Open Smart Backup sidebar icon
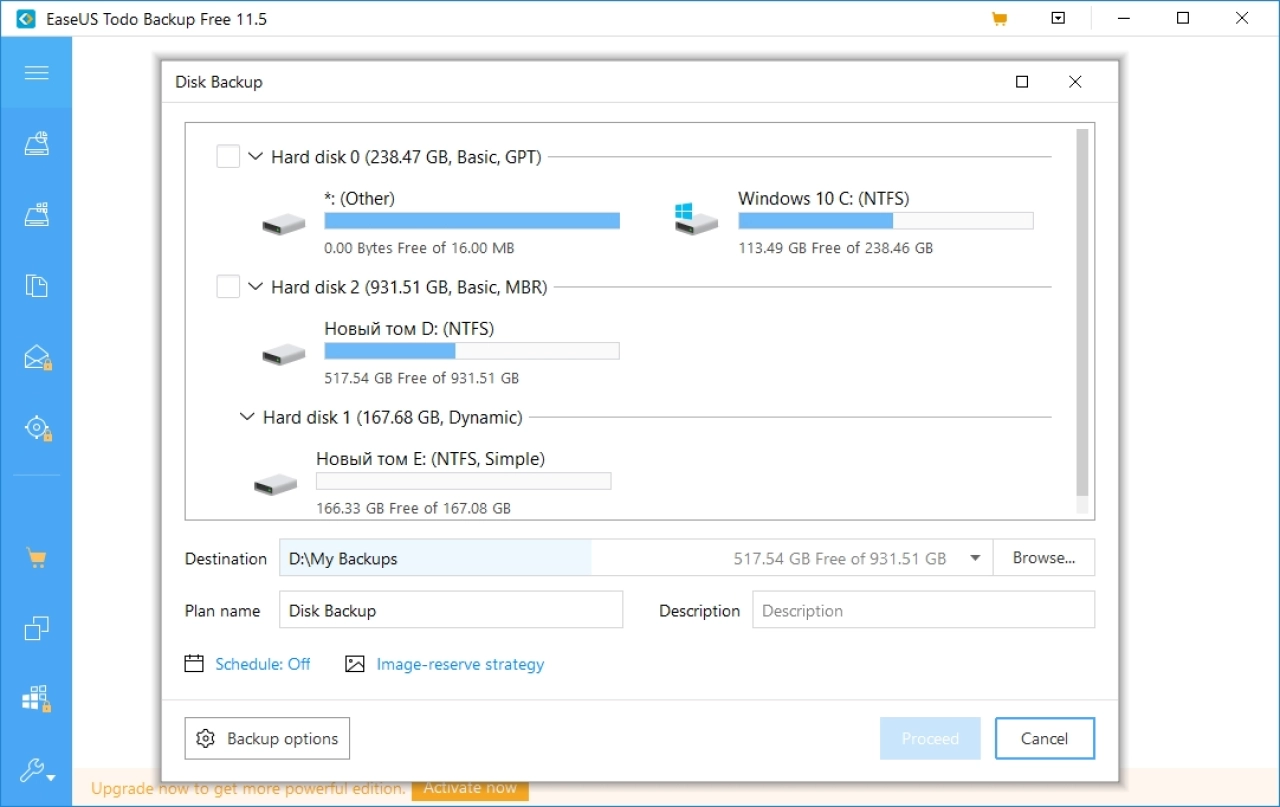Viewport: 1280px width, 807px height. coord(38,428)
